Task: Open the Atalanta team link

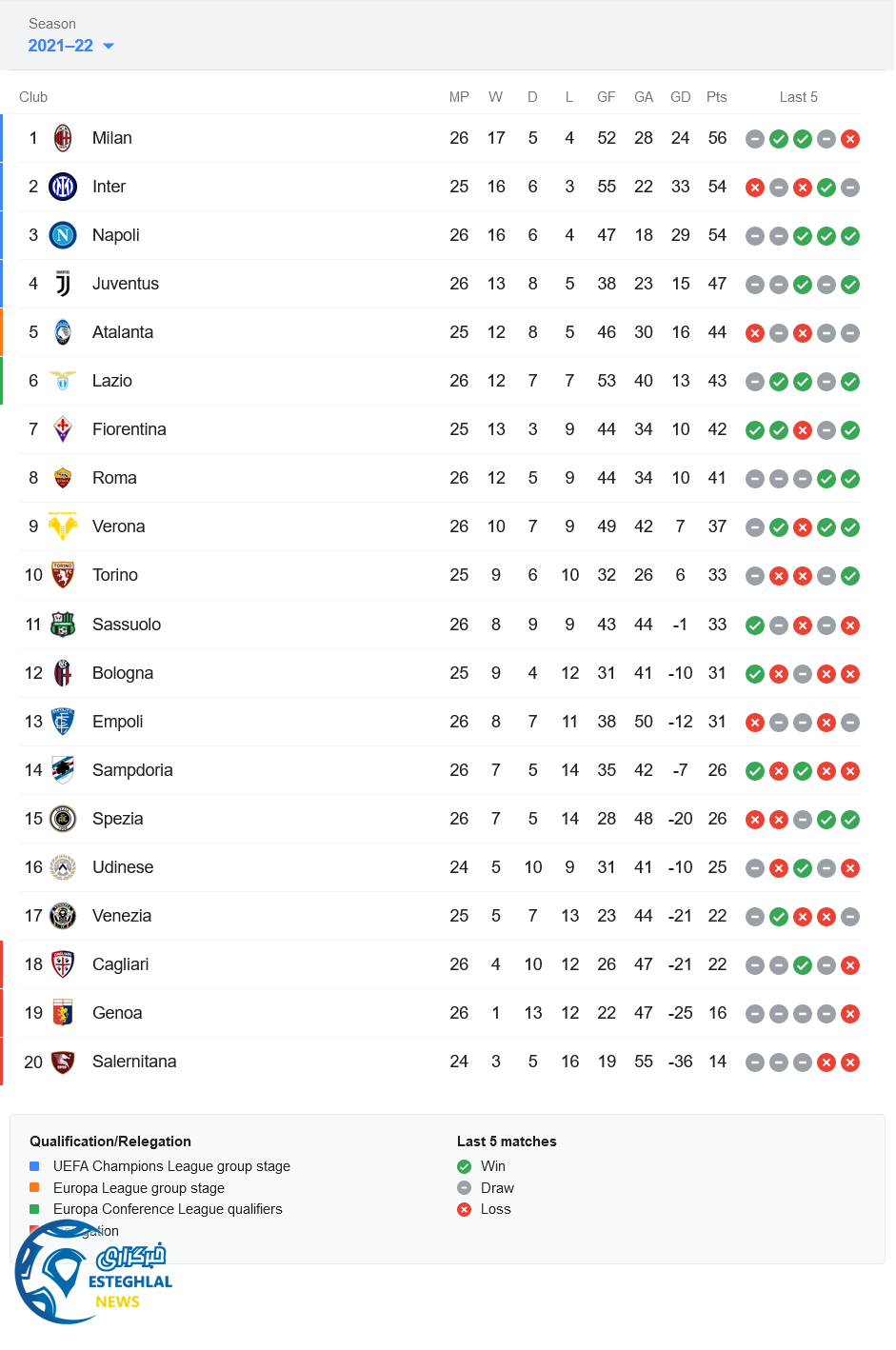Action: (123, 332)
